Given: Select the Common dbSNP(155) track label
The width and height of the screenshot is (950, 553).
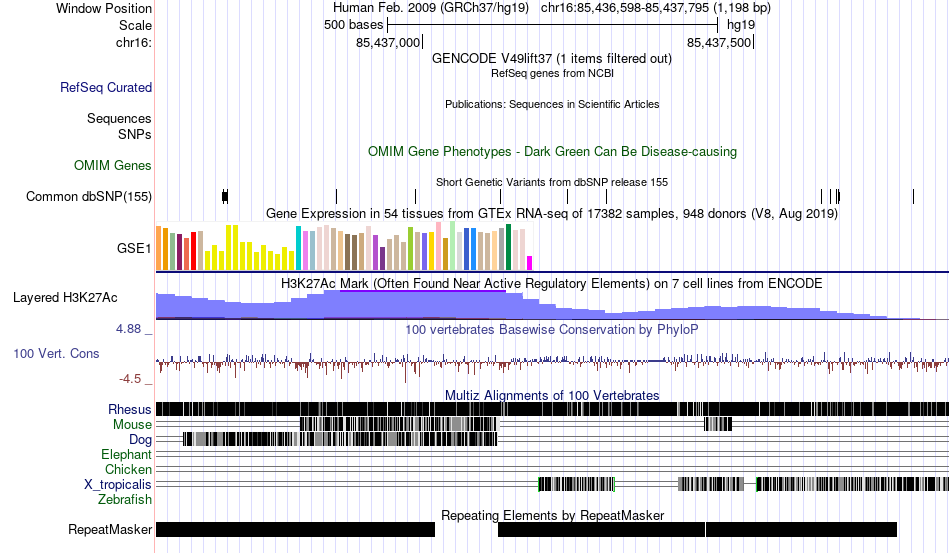Looking at the screenshot, I should click(x=88, y=196).
